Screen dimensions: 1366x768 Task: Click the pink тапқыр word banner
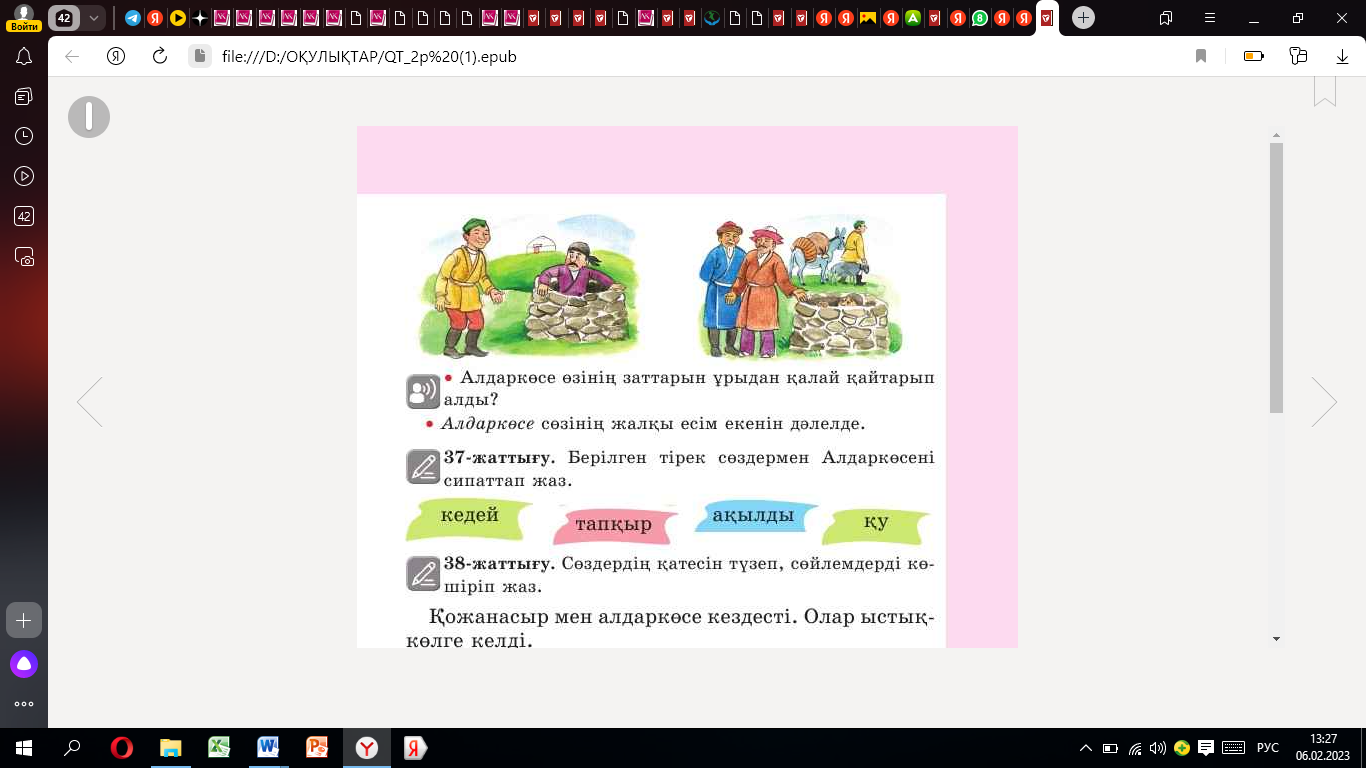point(613,525)
